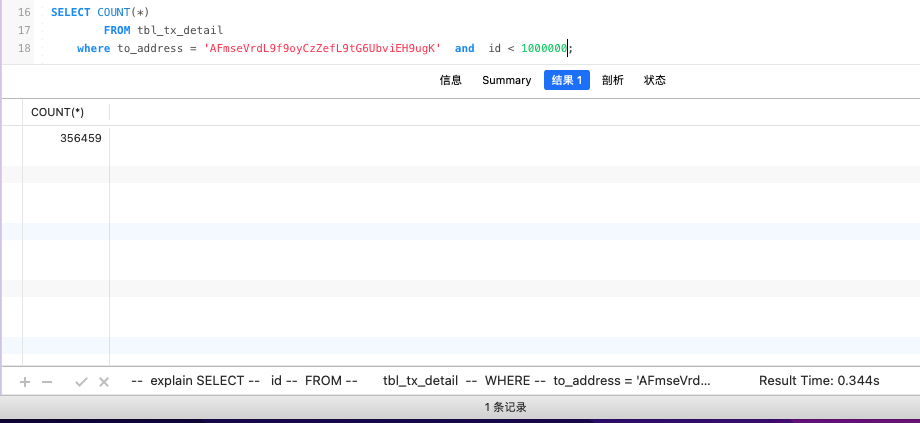This screenshot has width=920, height=423.
Task: Place cursor on the SELECT keyword
Action: (70, 12)
